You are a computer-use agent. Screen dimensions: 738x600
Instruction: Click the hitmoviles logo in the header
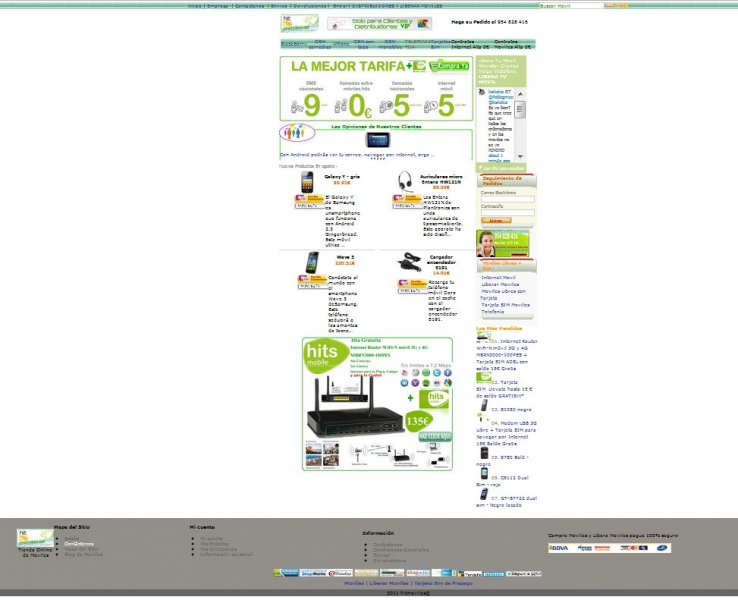point(299,23)
